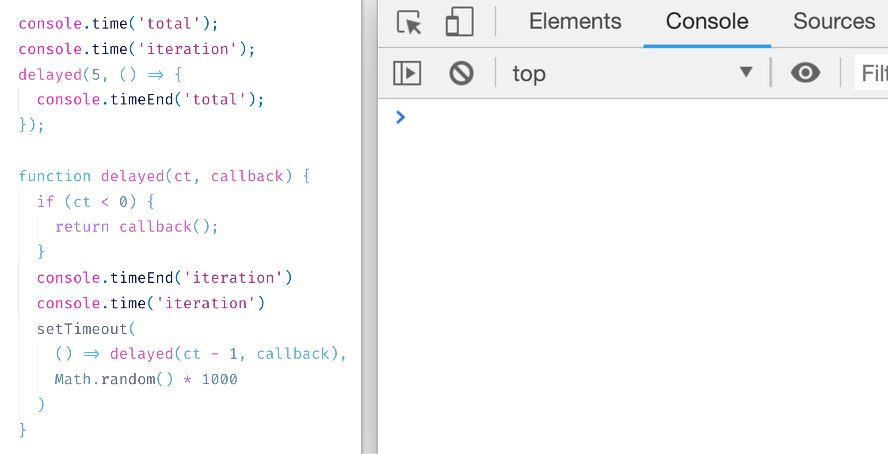
Task: Clear the console with the ban icon
Action: tap(461, 73)
